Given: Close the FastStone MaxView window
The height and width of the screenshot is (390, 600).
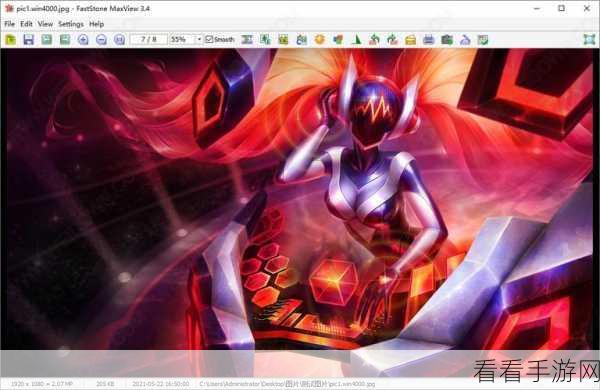Looking at the screenshot, I should (x=587, y=8).
